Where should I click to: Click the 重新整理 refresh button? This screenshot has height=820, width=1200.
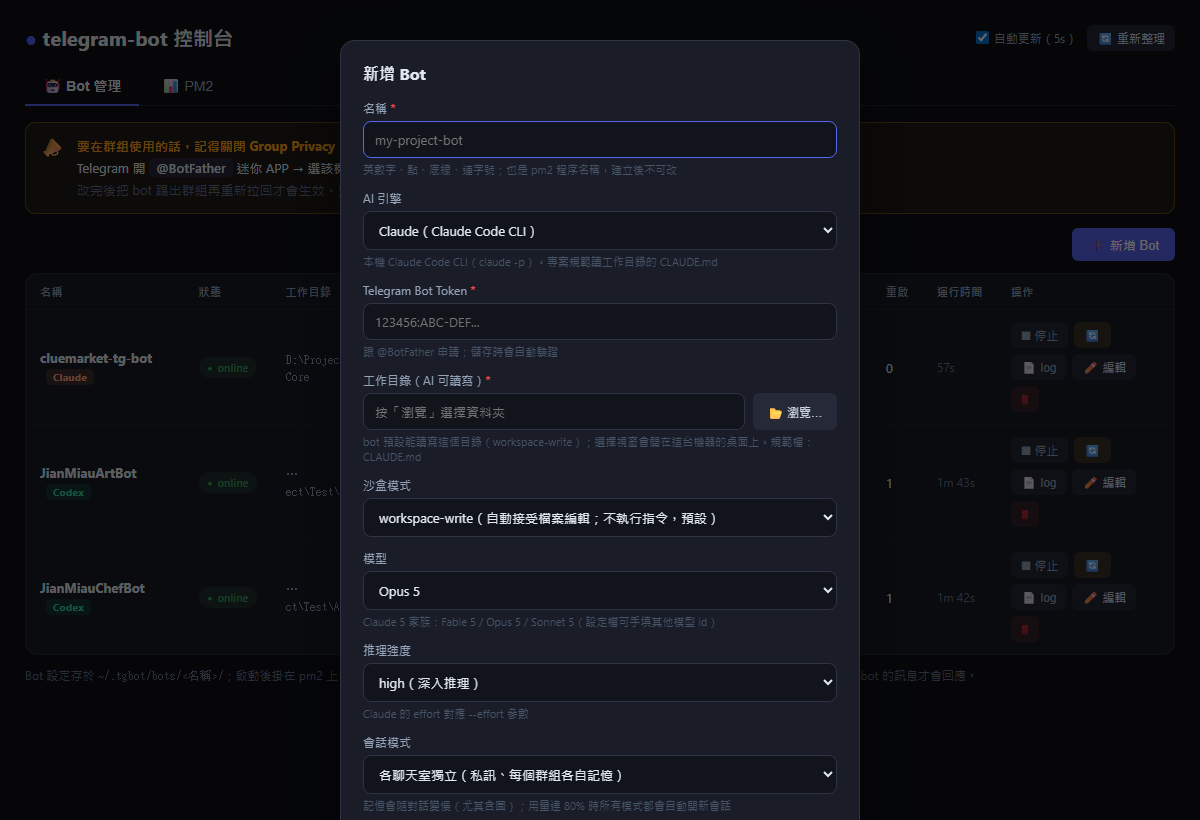(1130, 38)
